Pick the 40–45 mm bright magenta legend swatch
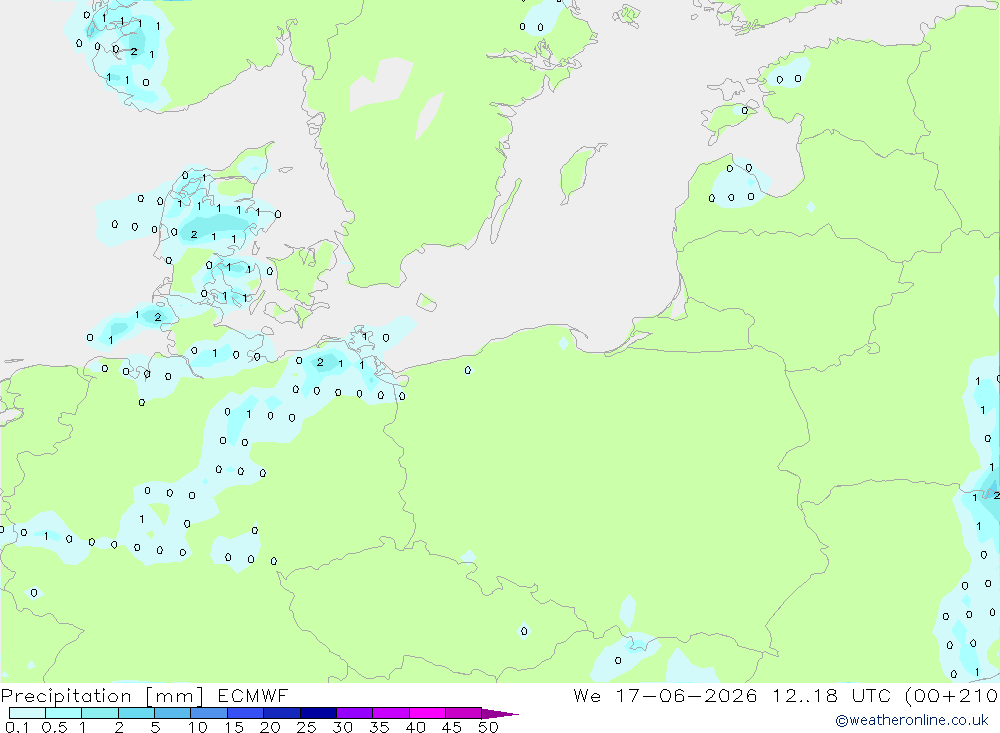1000x733 pixels. (427, 713)
